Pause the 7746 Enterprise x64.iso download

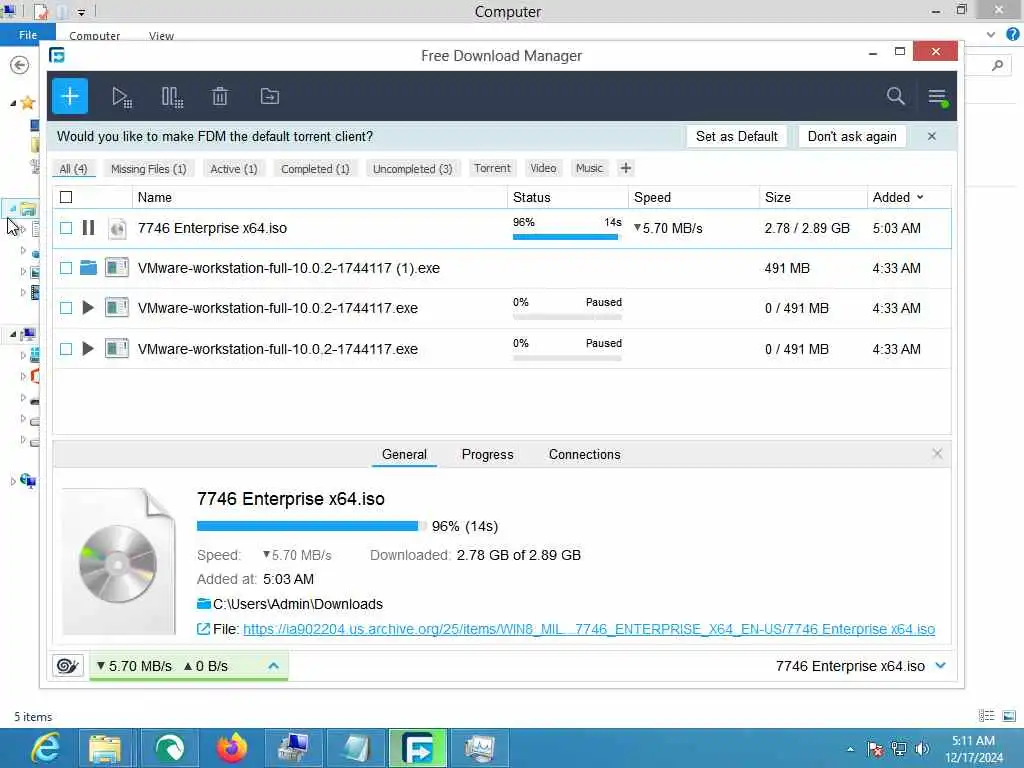coord(88,228)
